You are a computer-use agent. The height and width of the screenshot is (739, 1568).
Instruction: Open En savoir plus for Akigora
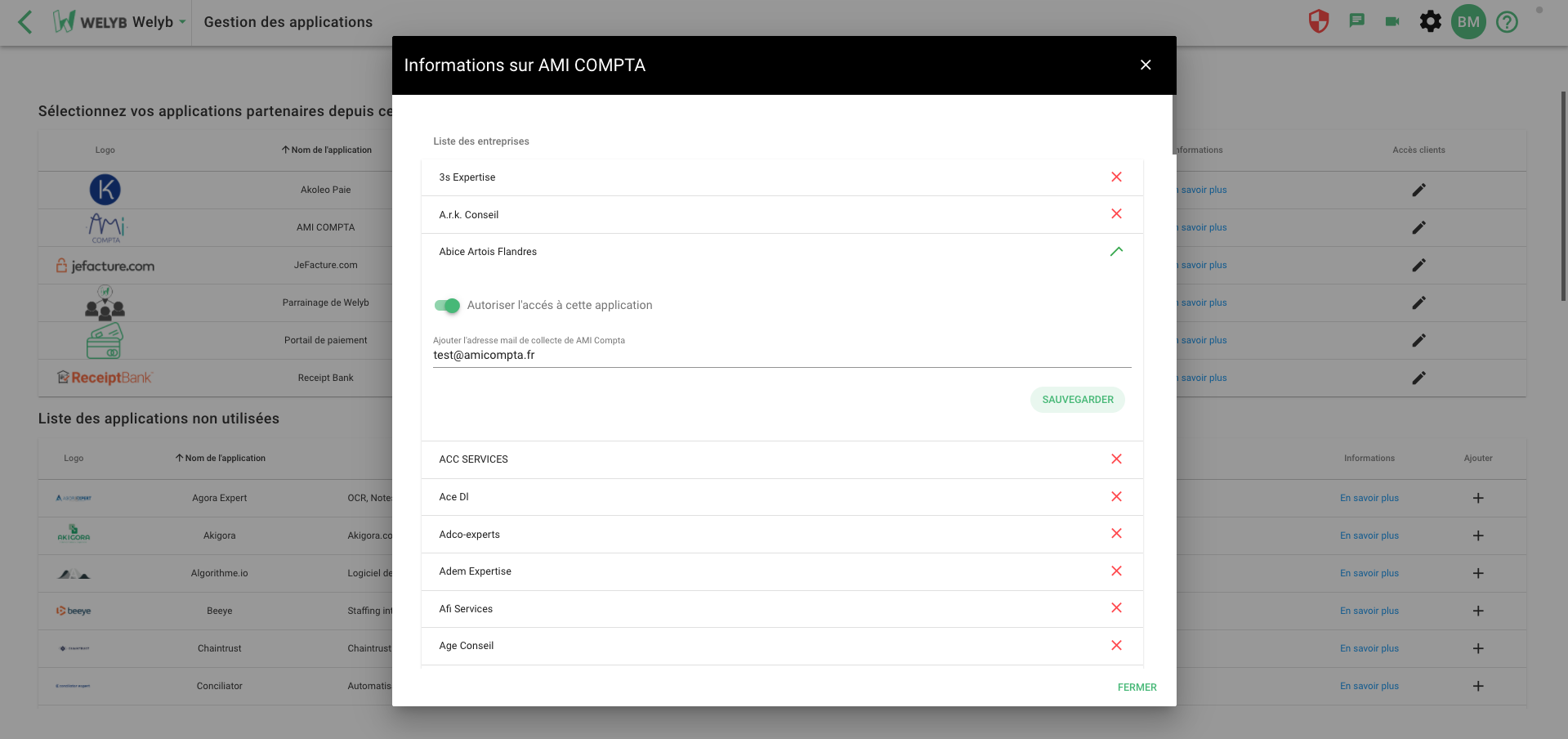[x=1369, y=535]
